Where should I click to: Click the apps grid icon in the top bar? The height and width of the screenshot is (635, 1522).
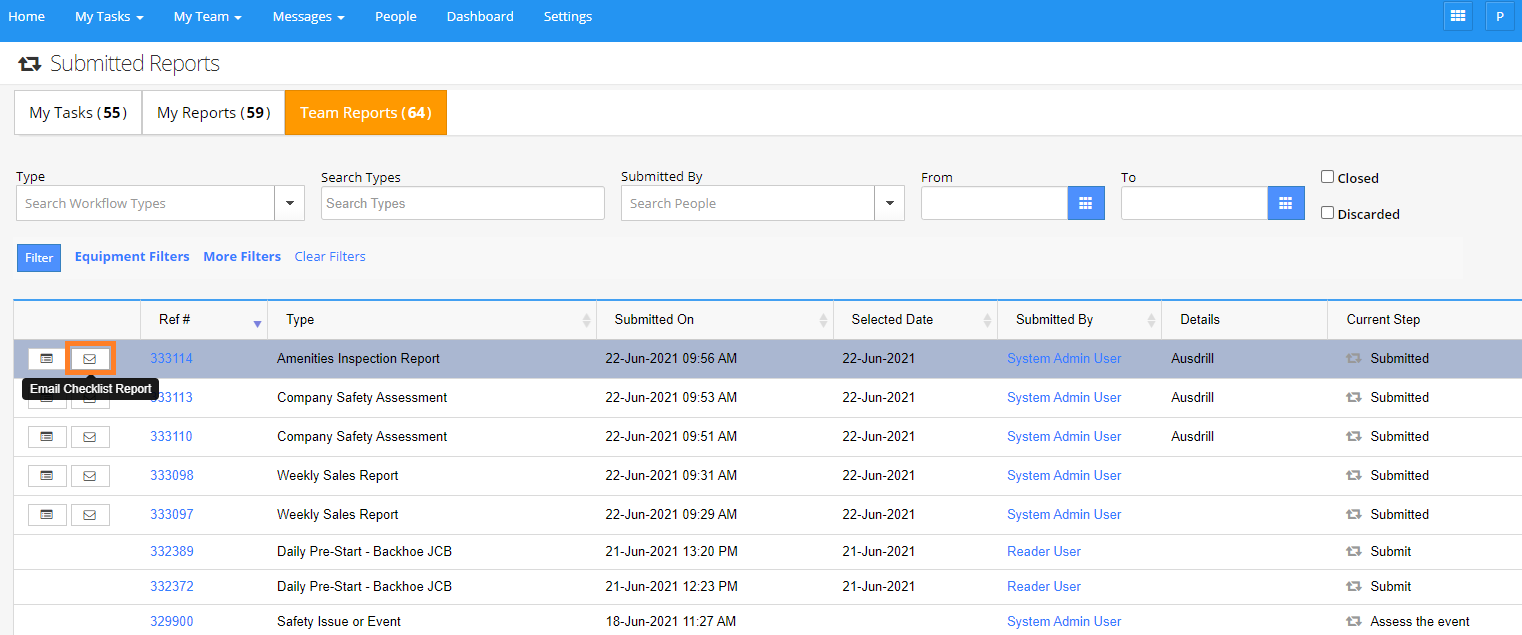1457,16
